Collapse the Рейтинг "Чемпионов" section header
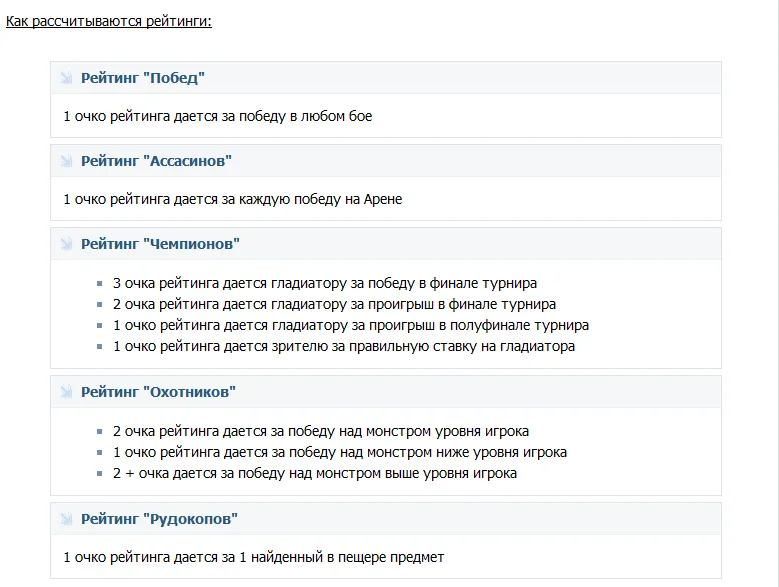 (x=160, y=244)
